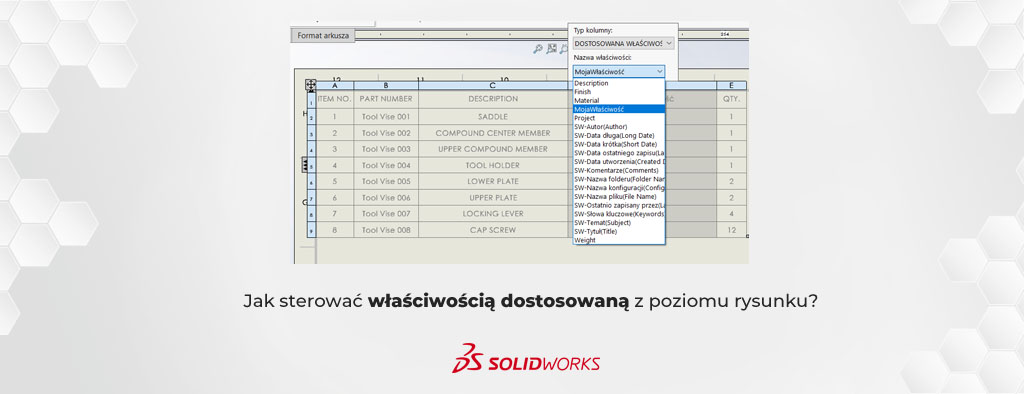
Task: Click the UPPER PLATE cell
Action: click(x=493, y=197)
